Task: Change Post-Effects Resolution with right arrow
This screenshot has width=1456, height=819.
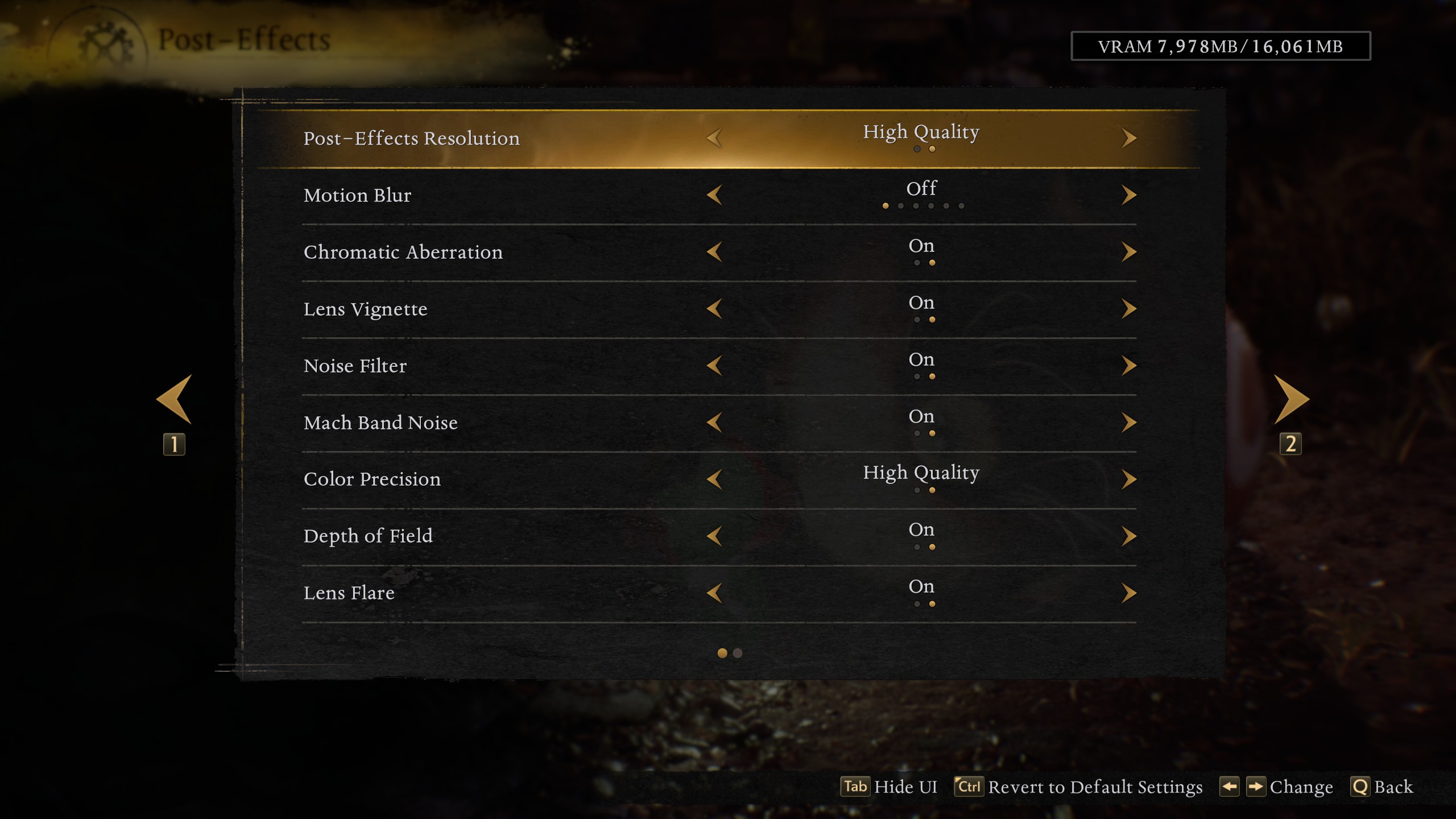Action: tap(1129, 138)
